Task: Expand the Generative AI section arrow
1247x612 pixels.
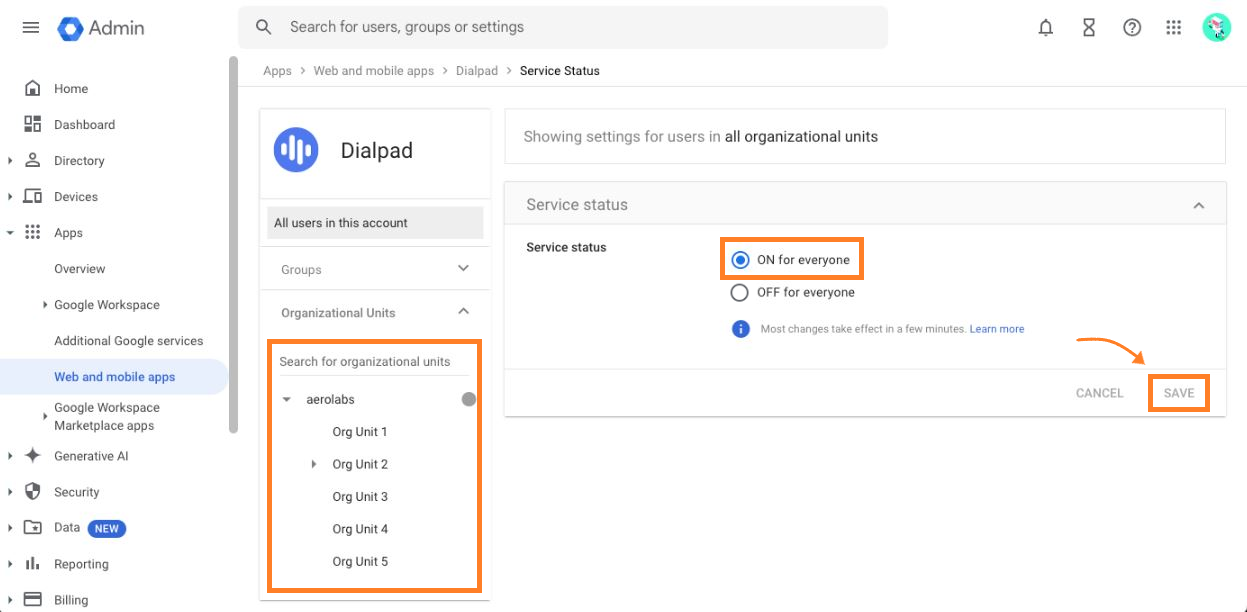Action: tap(10, 456)
